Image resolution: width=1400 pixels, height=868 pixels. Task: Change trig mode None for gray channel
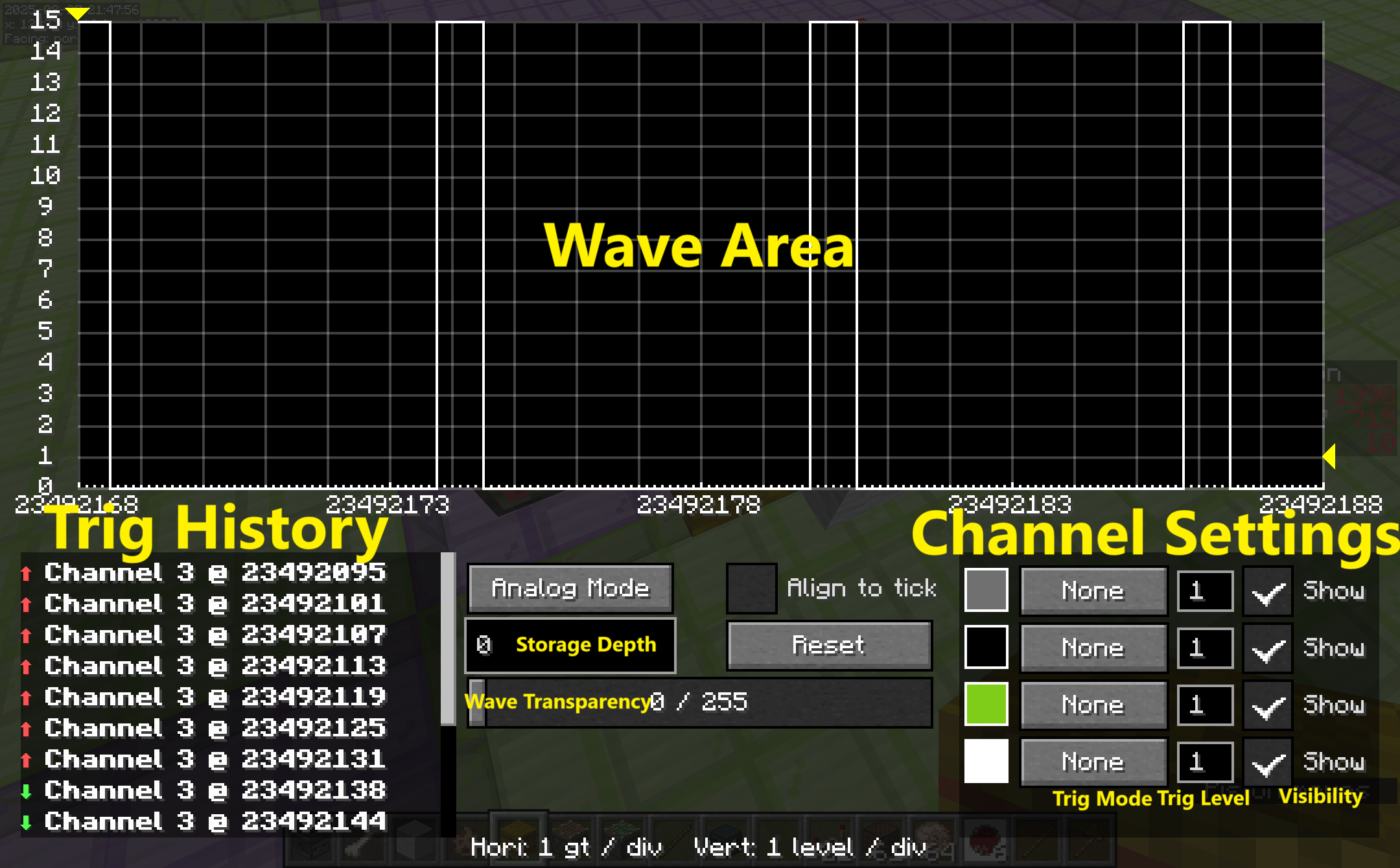pyautogui.click(x=1093, y=591)
